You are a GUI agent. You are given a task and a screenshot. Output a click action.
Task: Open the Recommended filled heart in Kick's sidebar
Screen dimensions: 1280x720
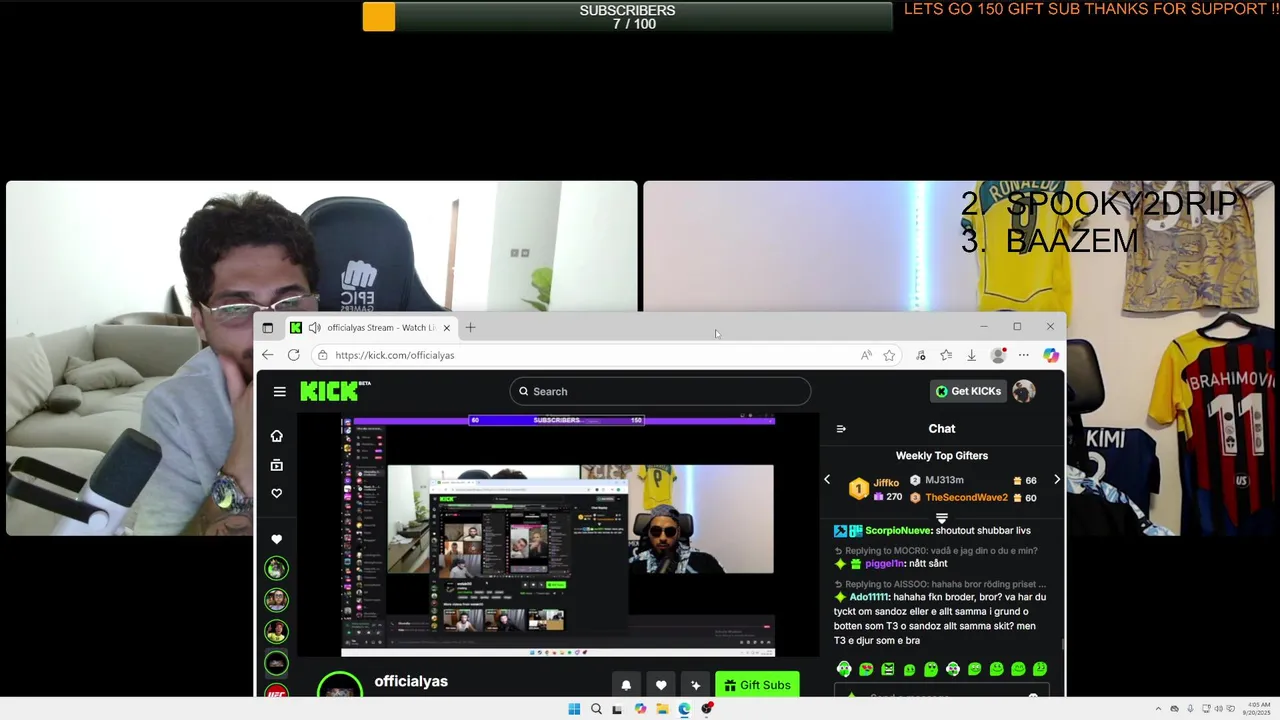[x=277, y=539]
